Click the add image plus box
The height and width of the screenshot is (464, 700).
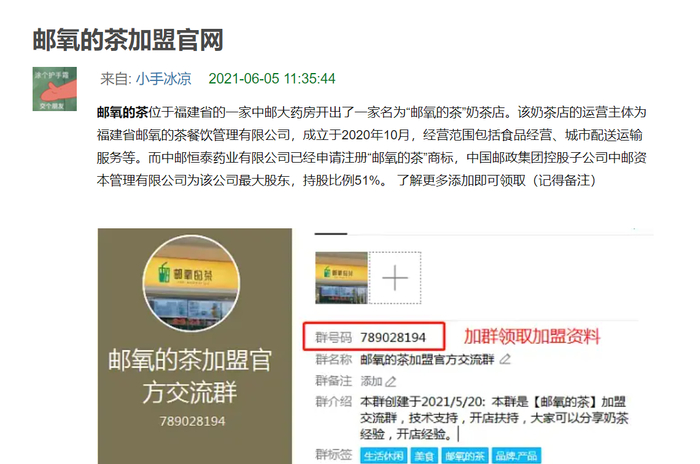pos(395,278)
